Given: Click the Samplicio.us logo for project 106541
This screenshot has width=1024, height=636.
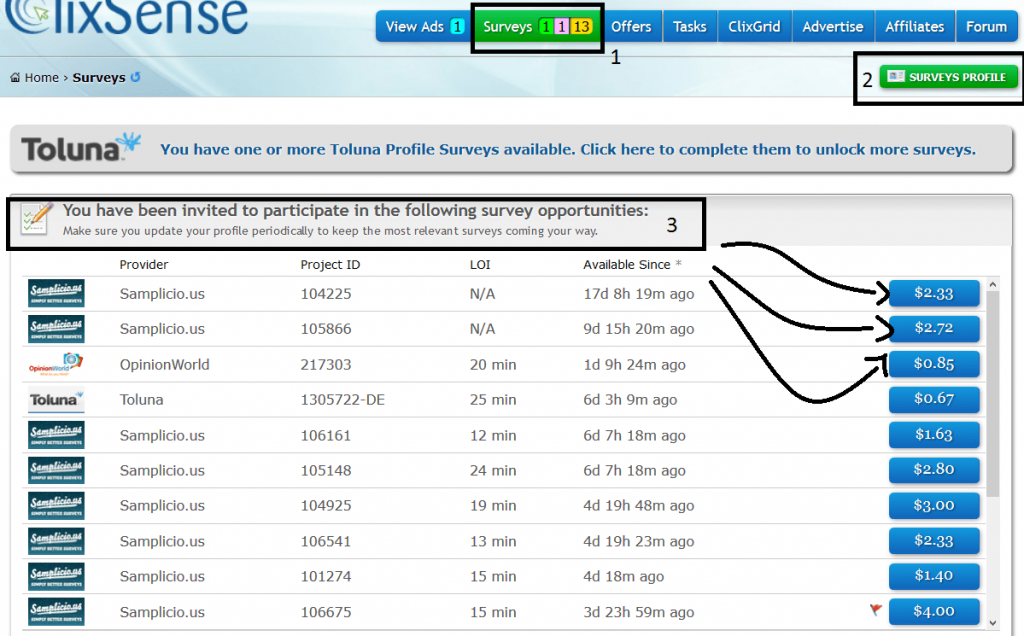Looking at the screenshot, I should tap(56, 541).
